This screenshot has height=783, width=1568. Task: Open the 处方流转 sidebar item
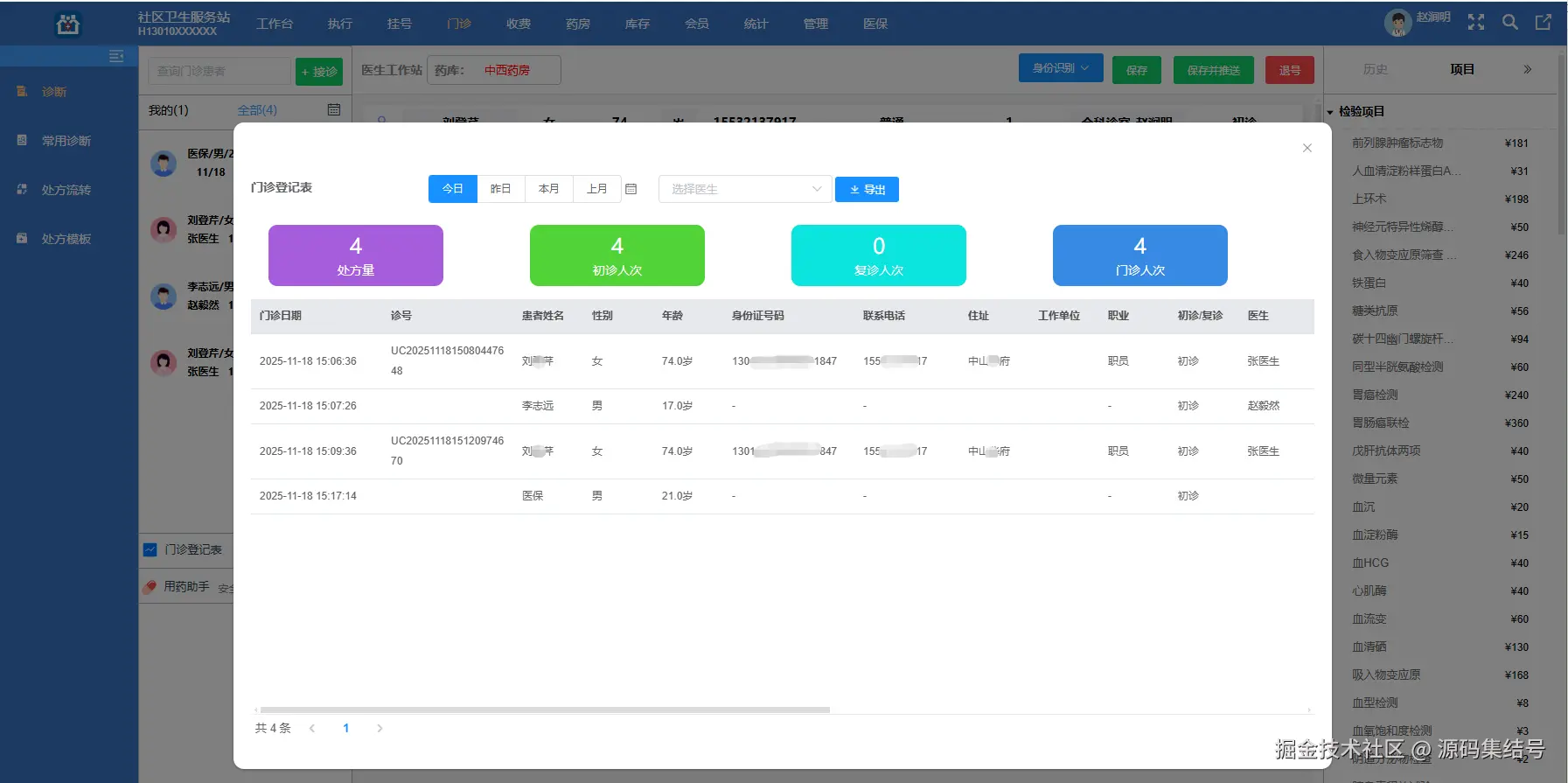point(66,190)
